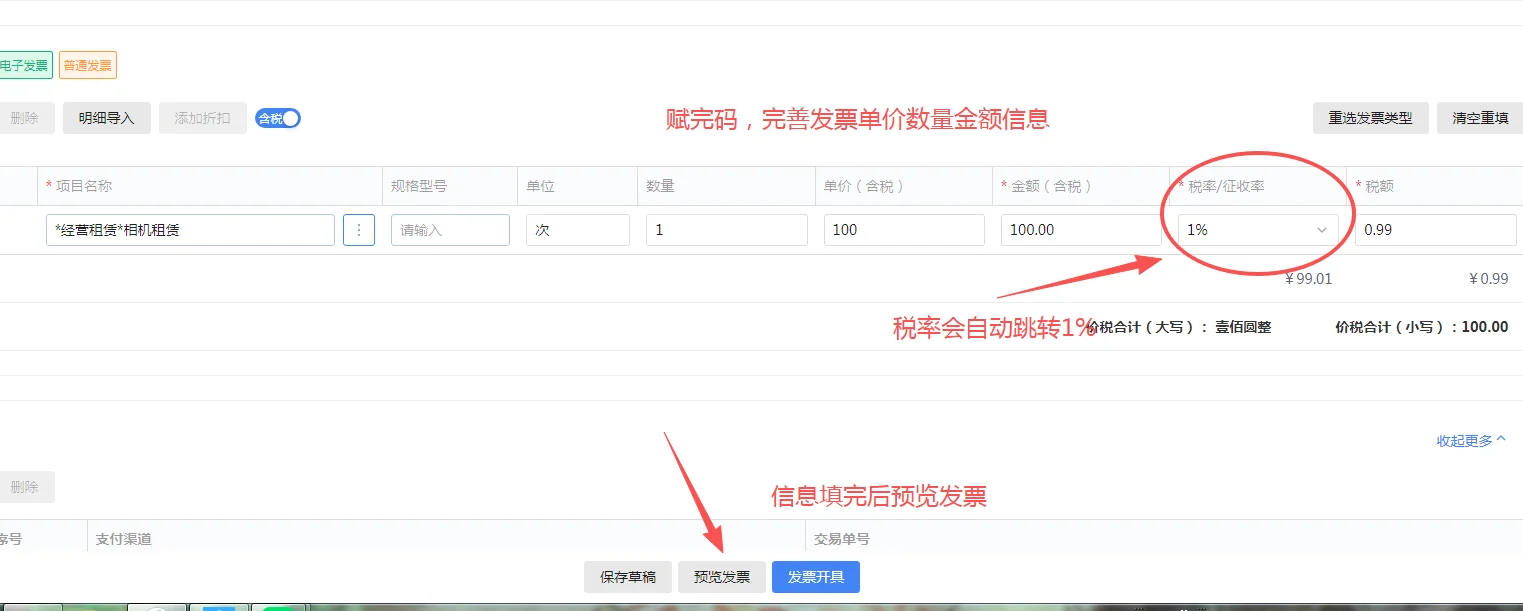Click the 数量 quantity field showing 1
1523x611 pixels.
click(726, 230)
